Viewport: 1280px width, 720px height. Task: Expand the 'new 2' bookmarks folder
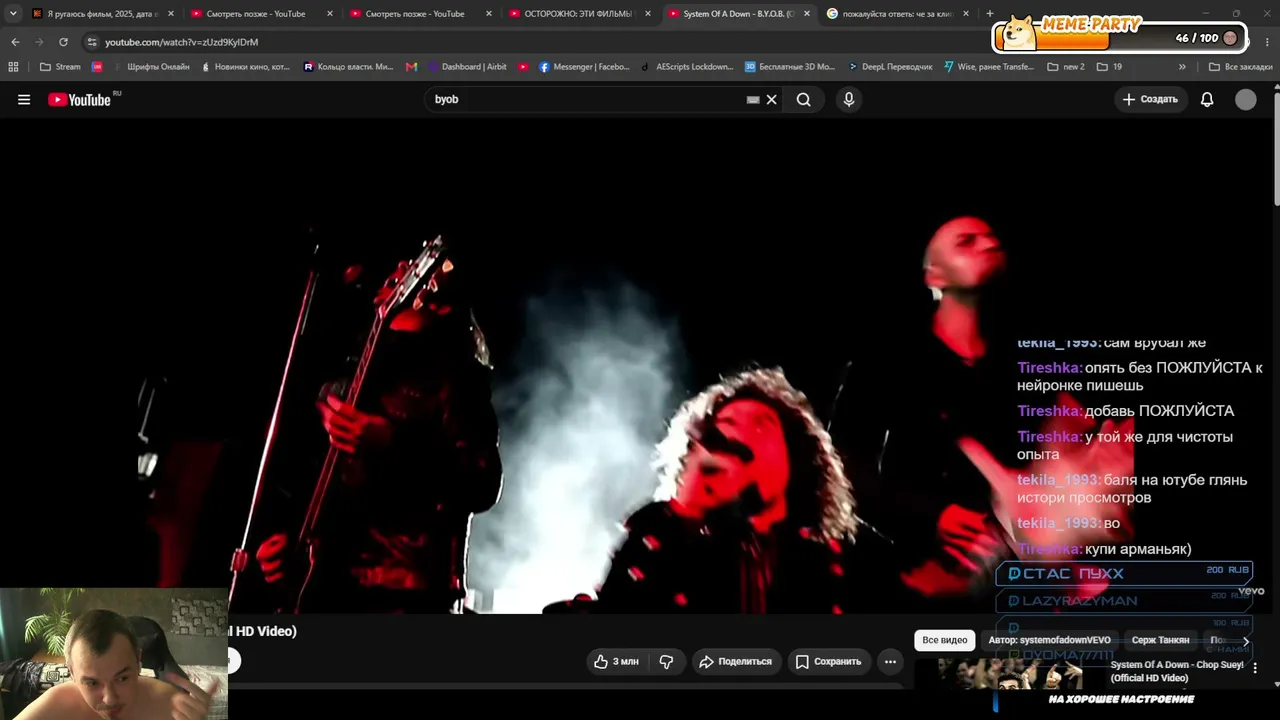(1066, 67)
